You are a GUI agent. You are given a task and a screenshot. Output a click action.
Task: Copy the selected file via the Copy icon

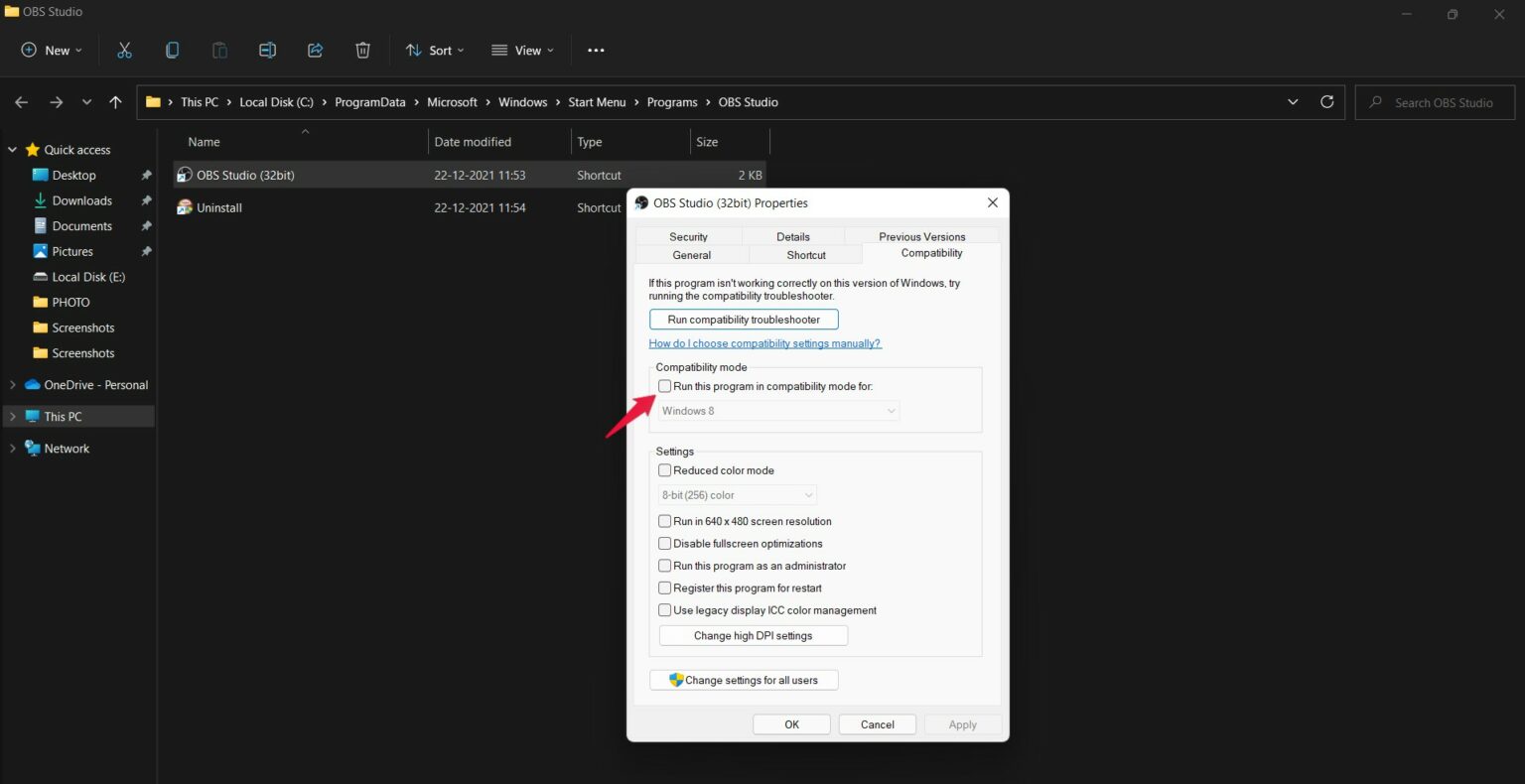coord(172,50)
